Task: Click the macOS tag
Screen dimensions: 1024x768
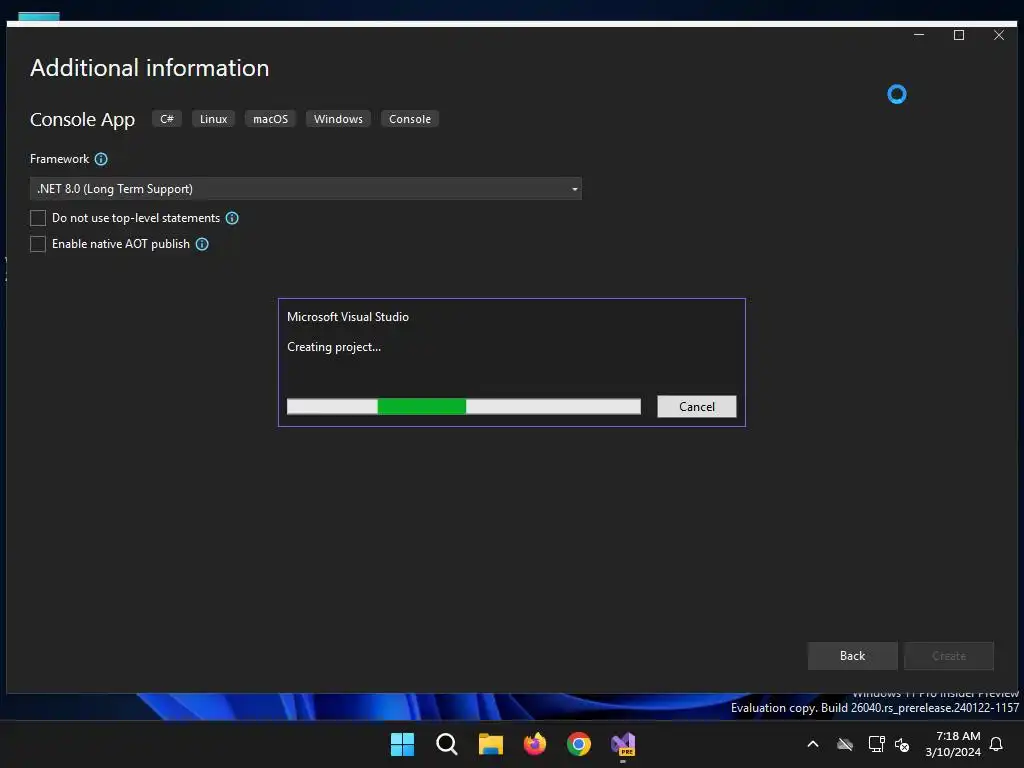Action: (270, 119)
